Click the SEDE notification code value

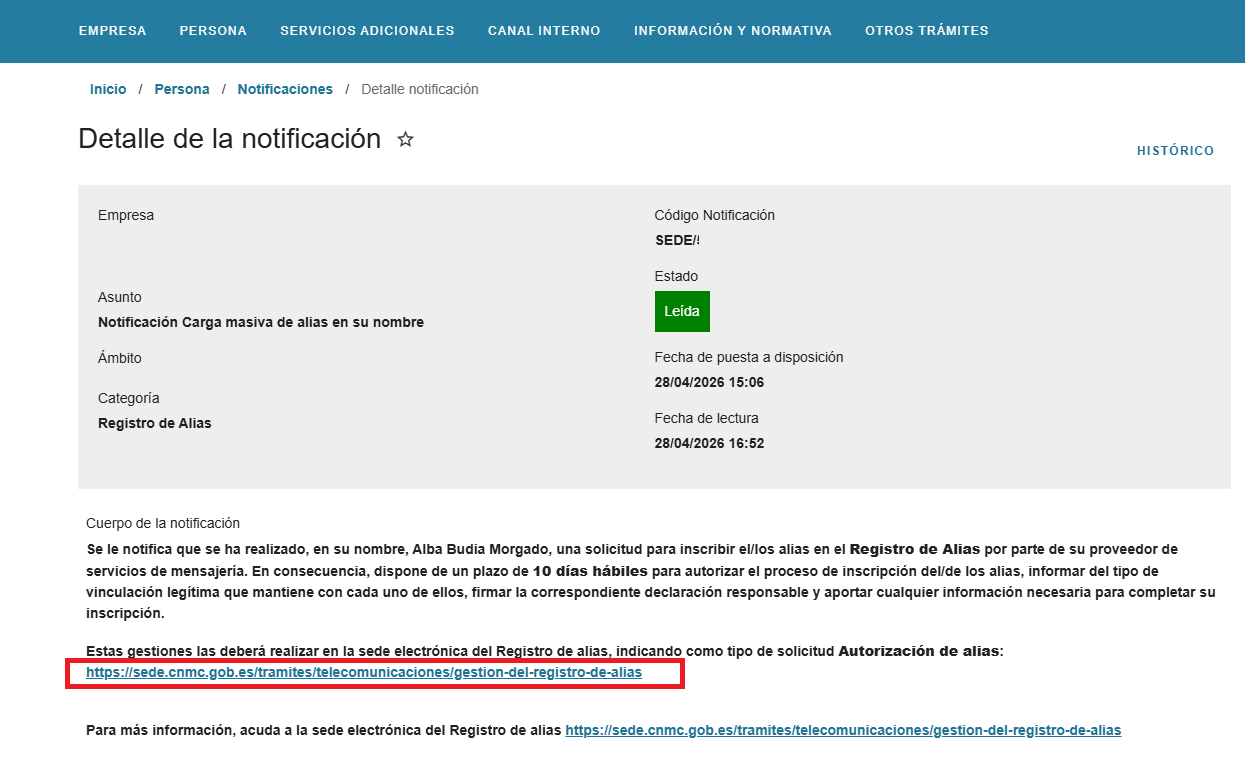click(x=677, y=240)
